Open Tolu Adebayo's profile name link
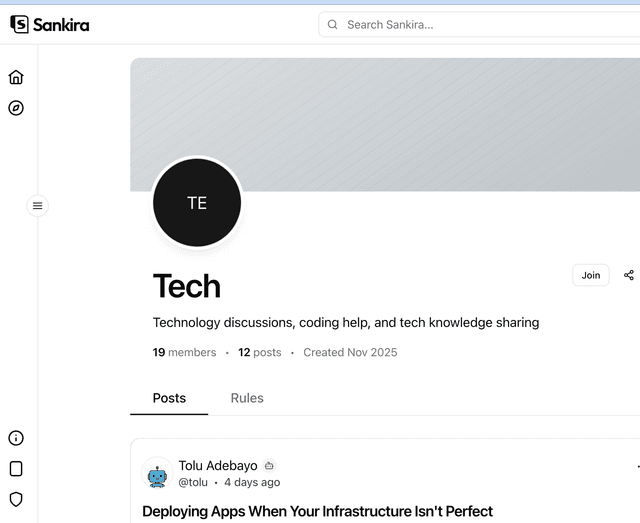The height and width of the screenshot is (523, 640). point(218,465)
